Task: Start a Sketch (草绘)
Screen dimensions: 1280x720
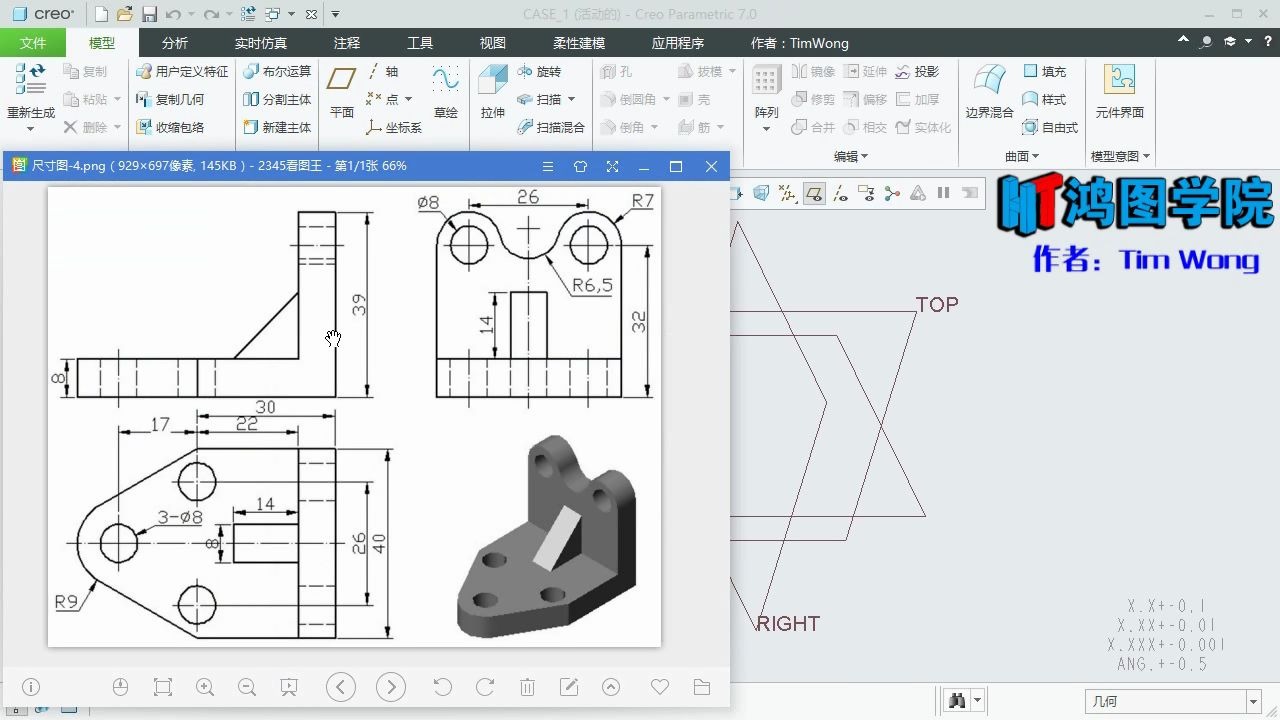Action: coord(446,91)
